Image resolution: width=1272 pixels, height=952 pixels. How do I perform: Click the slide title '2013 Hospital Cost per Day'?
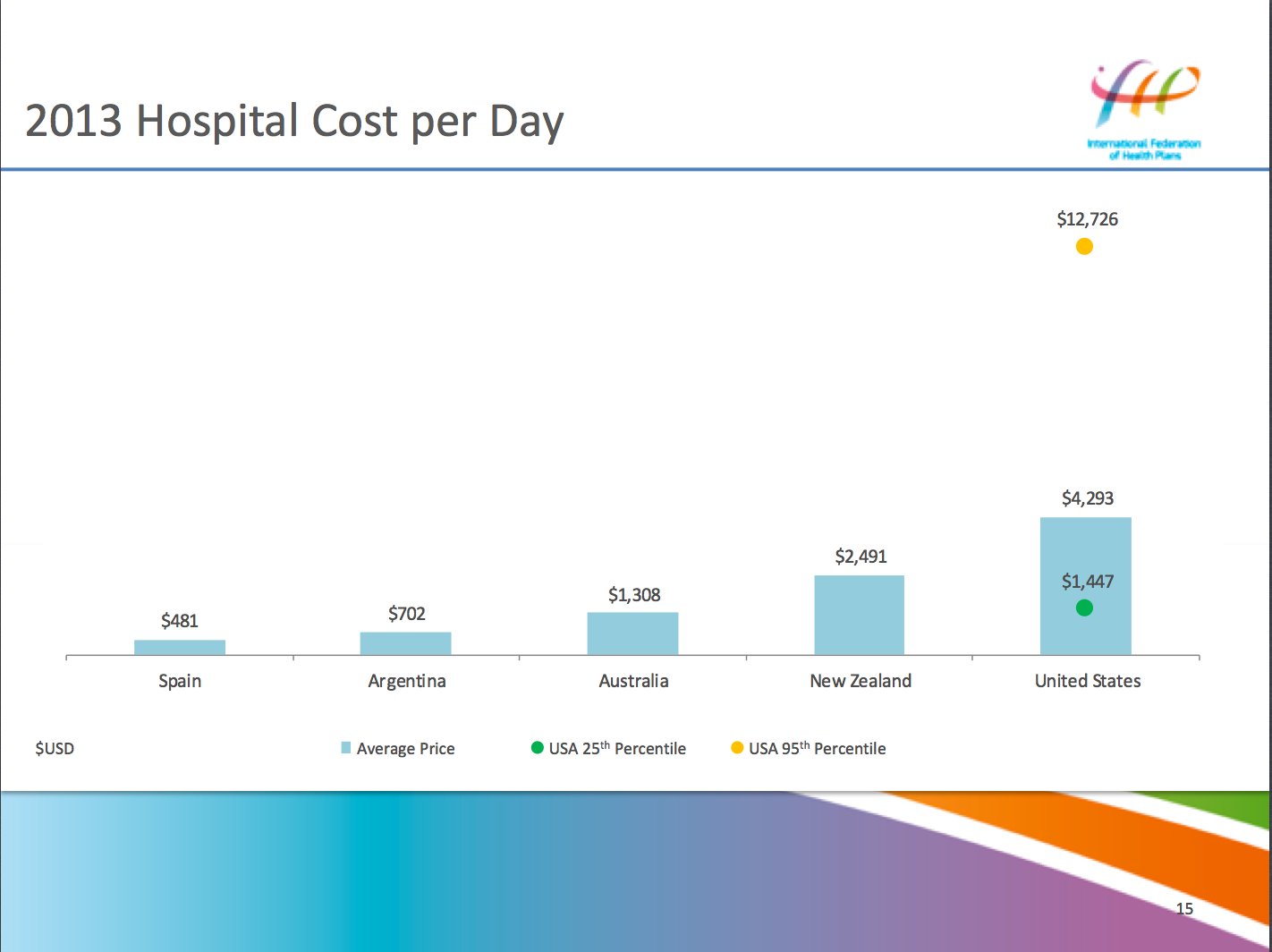(294, 121)
